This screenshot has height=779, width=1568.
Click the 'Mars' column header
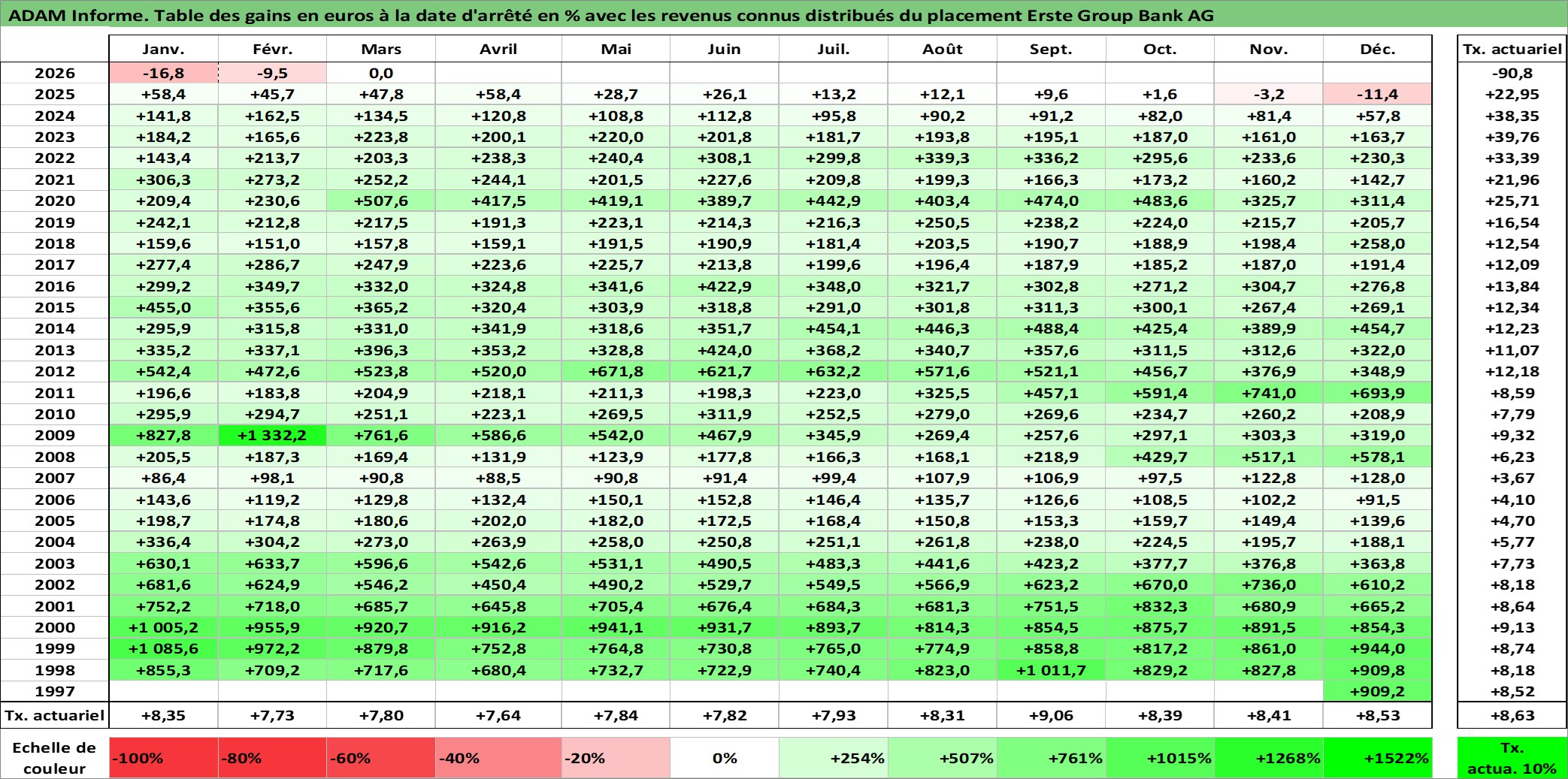(381, 49)
